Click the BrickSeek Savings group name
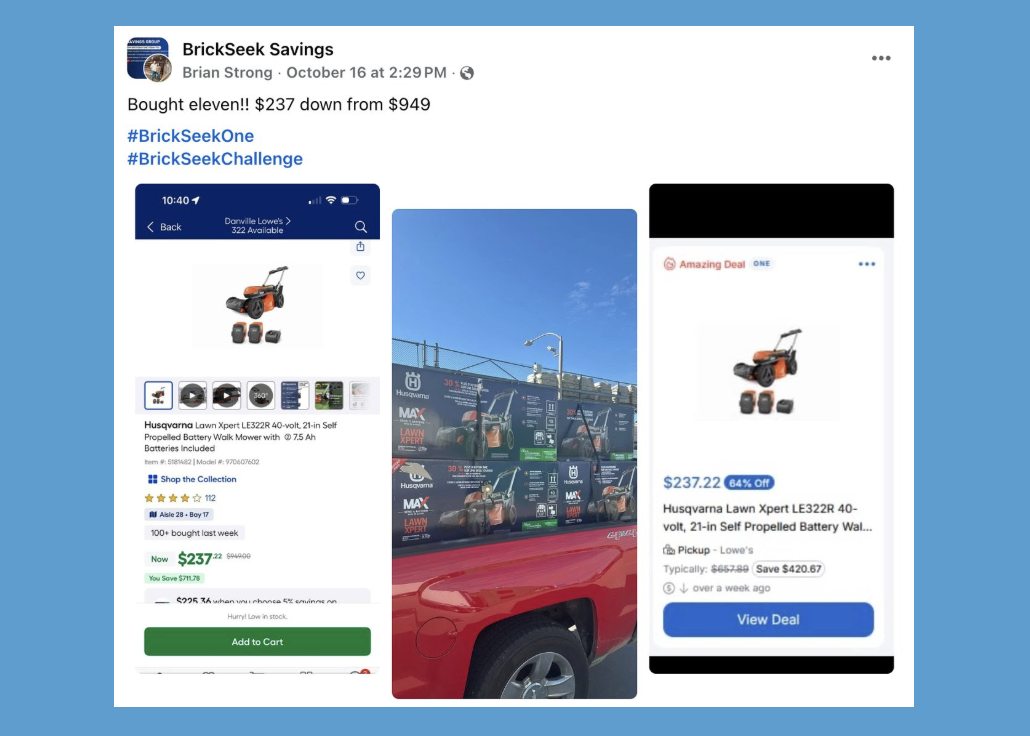 tap(258, 49)
